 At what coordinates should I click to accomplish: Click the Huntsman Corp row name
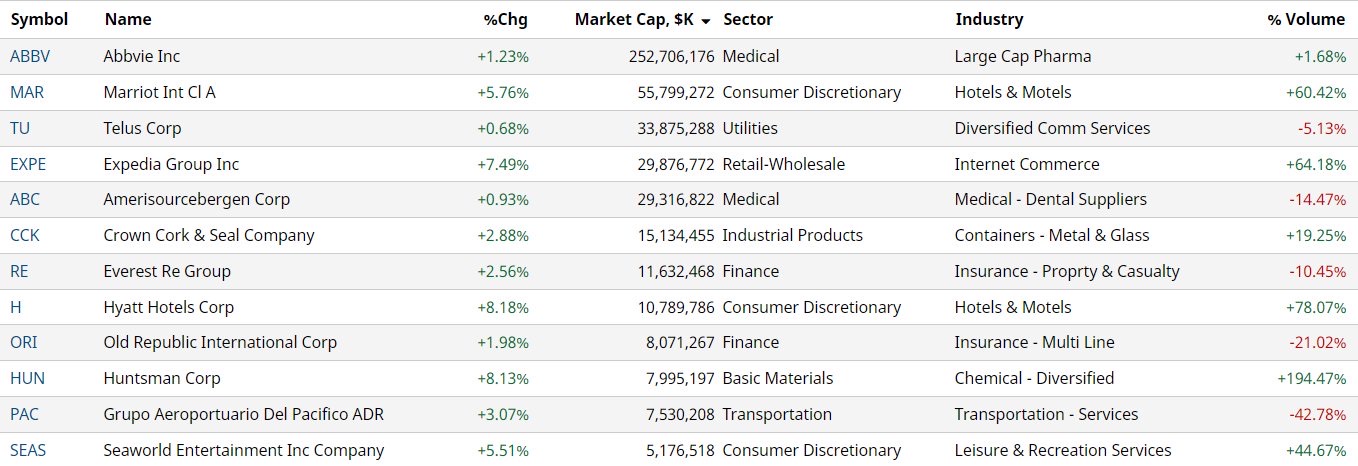[162, 378]
